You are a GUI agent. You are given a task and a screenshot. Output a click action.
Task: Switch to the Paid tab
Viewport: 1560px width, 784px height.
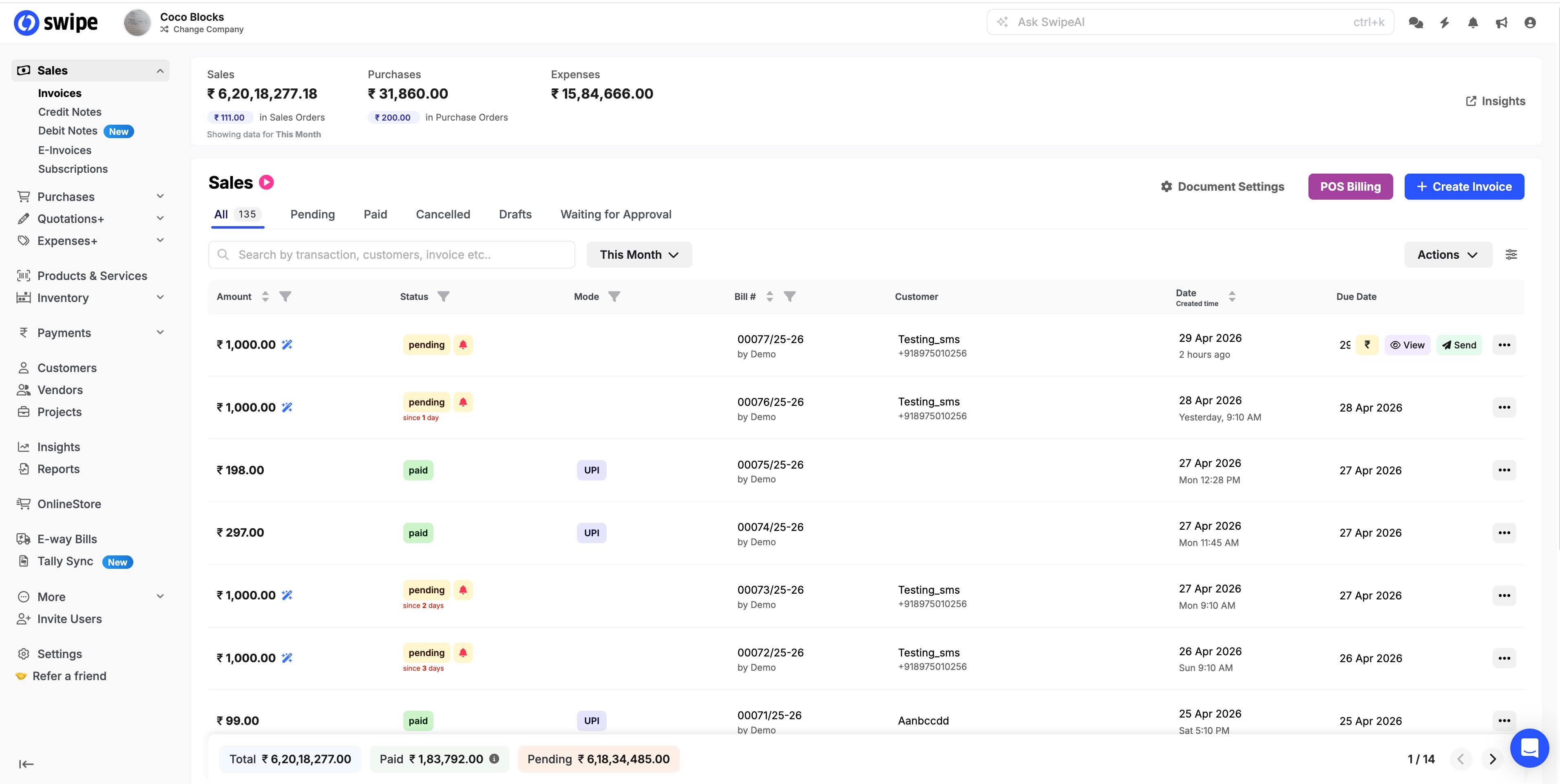[376, 214]
